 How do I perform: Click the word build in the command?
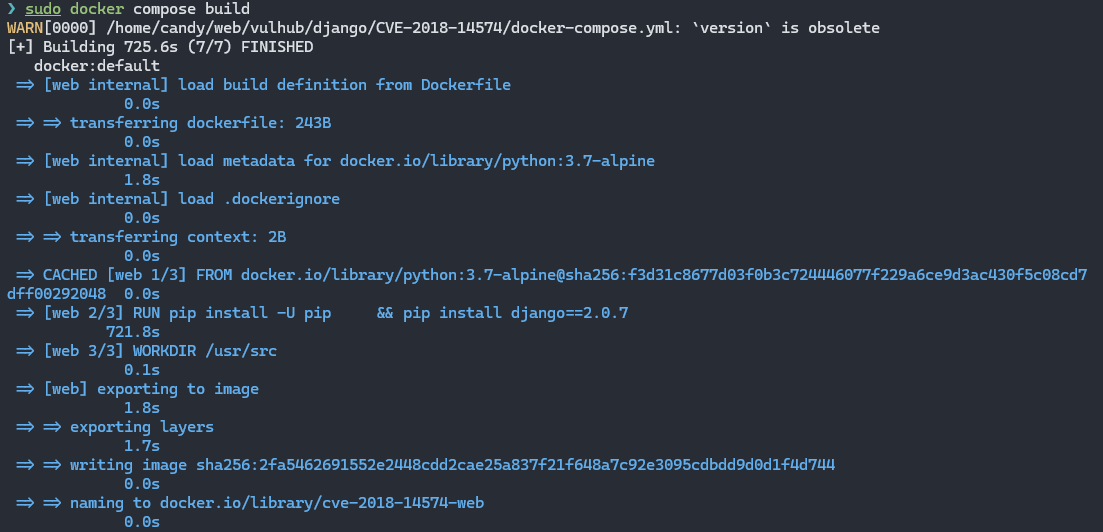[x=228, y=9]
